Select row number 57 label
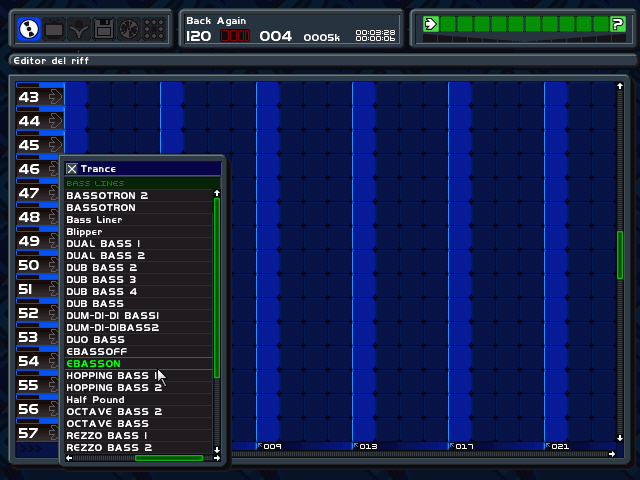The image size is (640, 480). coord(29,433)
